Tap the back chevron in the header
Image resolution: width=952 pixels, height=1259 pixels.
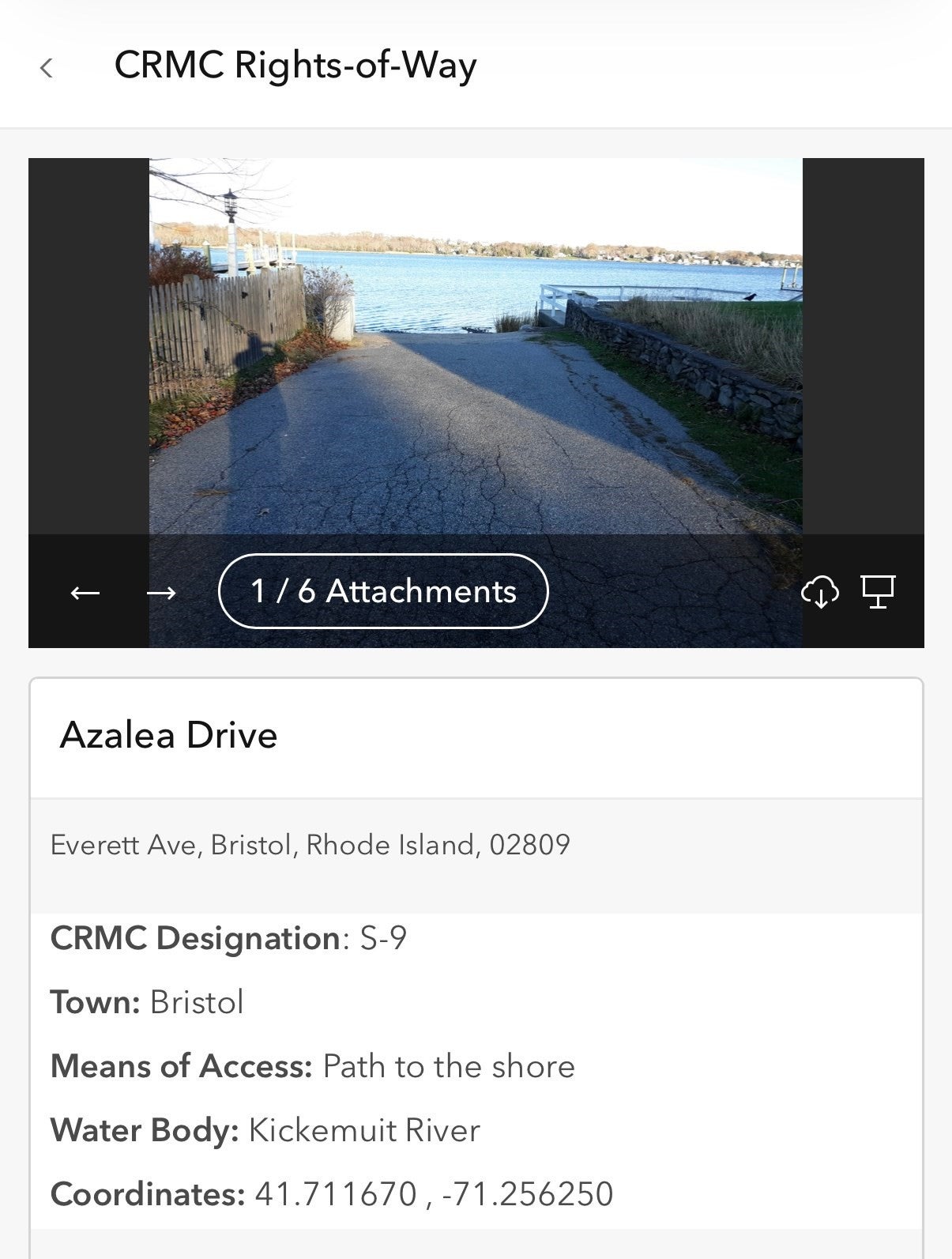[47, 68]
